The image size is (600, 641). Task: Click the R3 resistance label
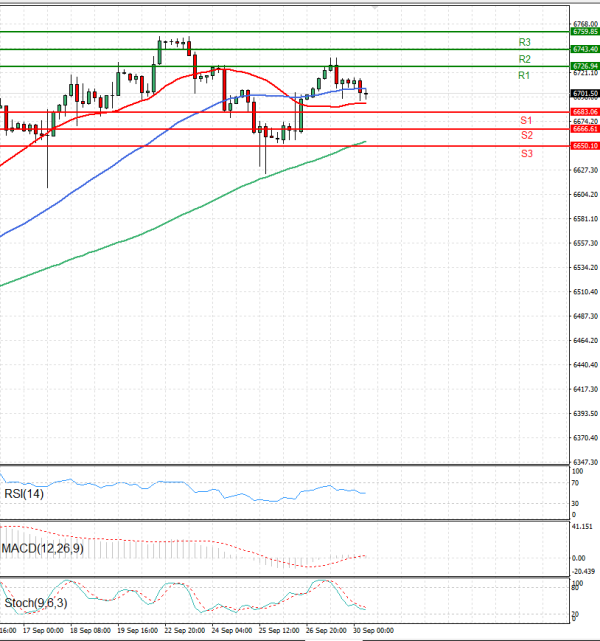tap(524, 43)
